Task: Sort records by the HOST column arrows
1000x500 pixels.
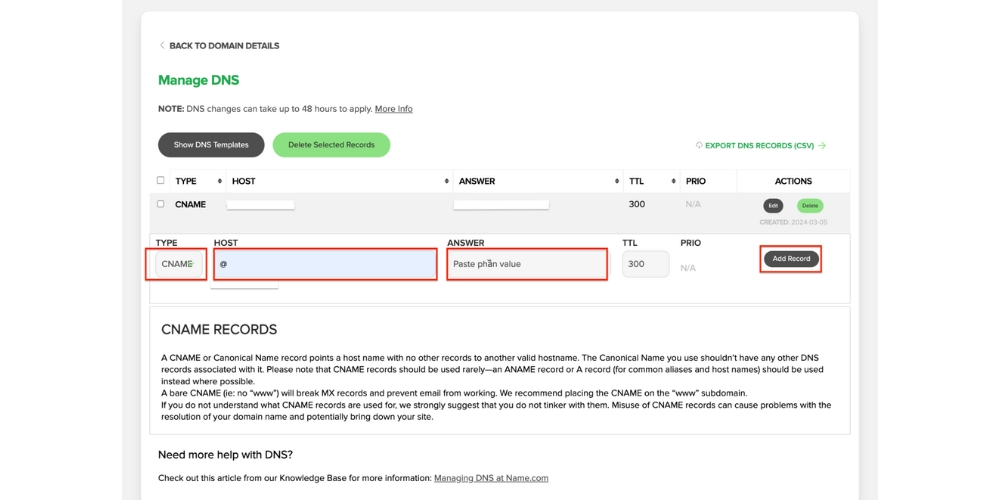Action: coord(446,181)
